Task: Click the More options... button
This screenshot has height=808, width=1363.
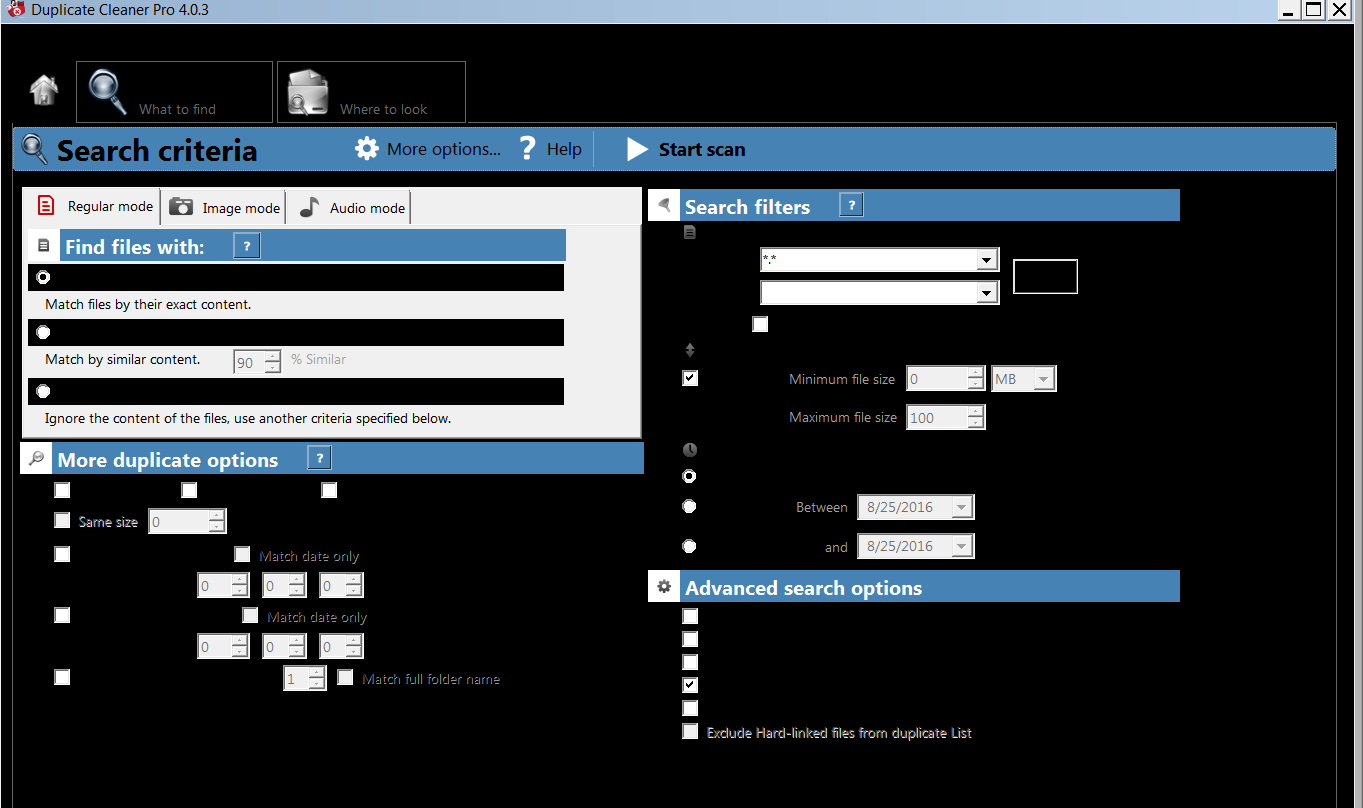Action: [443, 149]
